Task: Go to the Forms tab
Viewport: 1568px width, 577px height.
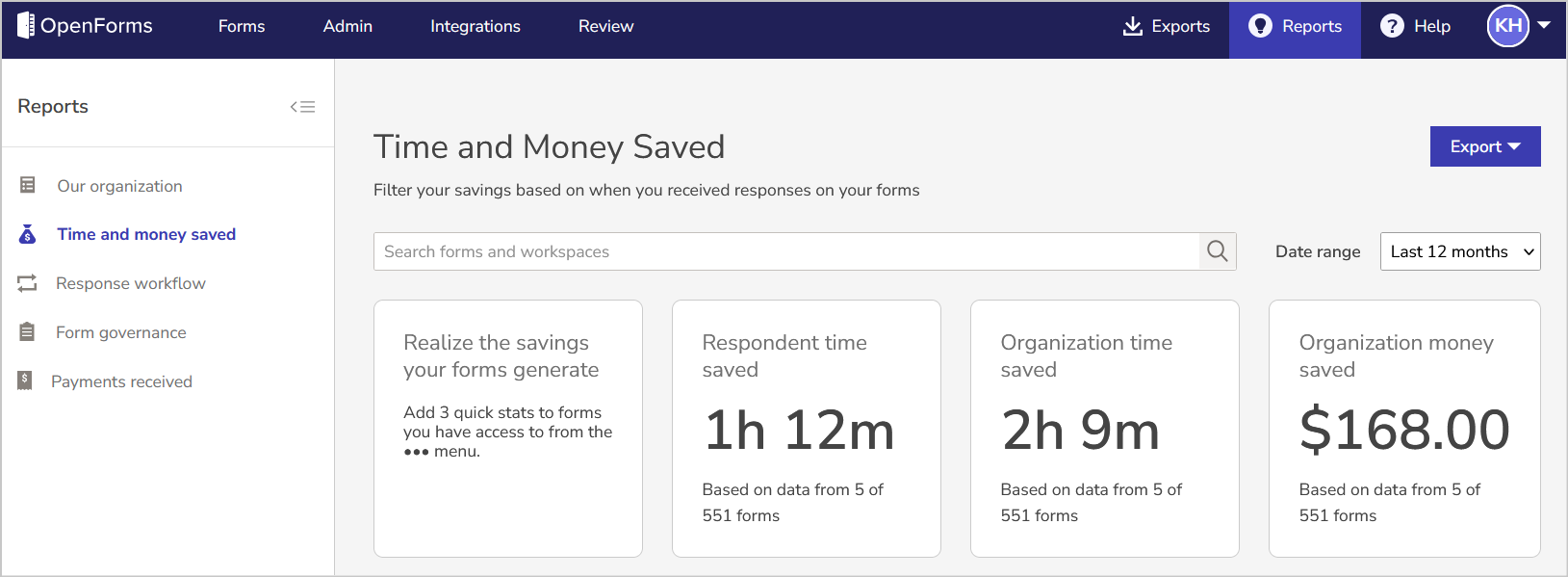Action: (242, 27)
